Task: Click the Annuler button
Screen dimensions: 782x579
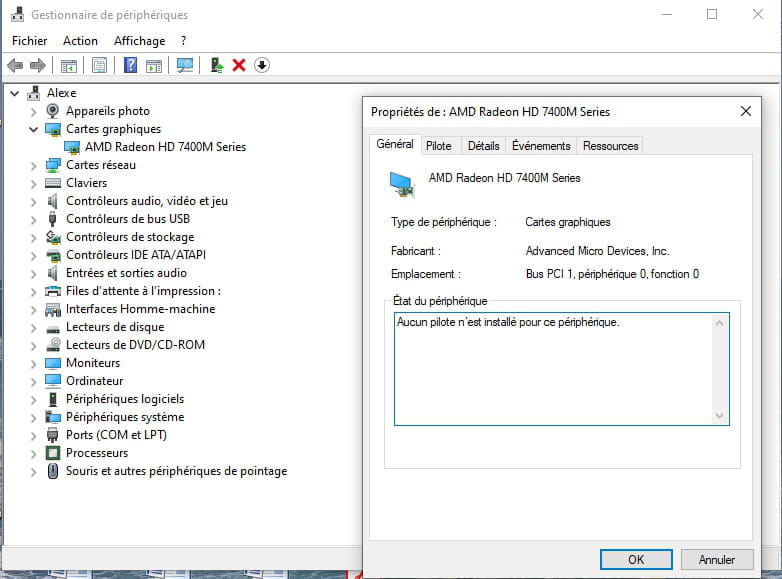Action: coord(717,560)
